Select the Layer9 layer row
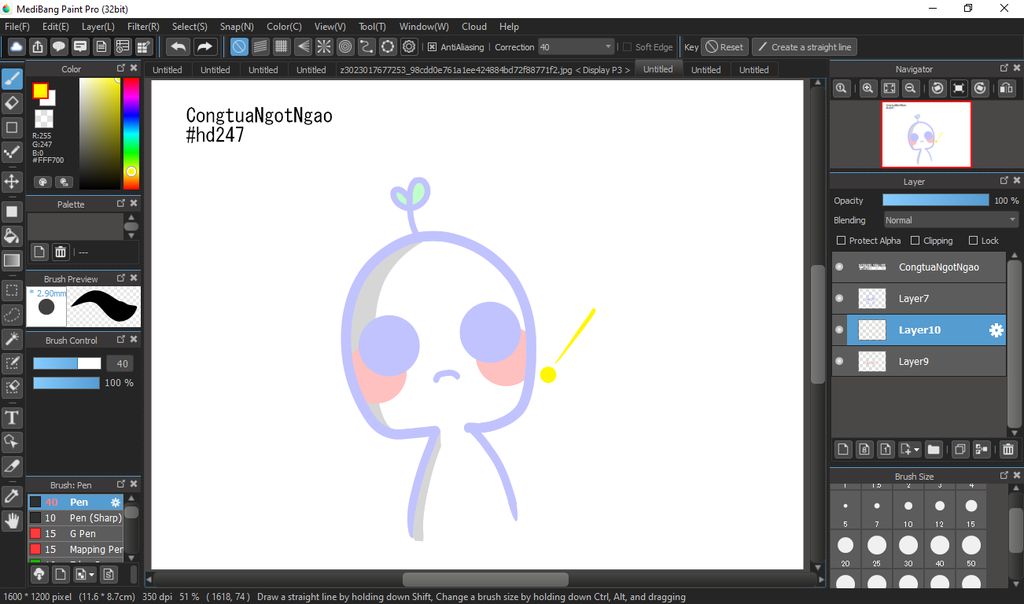 click(919, 361)
